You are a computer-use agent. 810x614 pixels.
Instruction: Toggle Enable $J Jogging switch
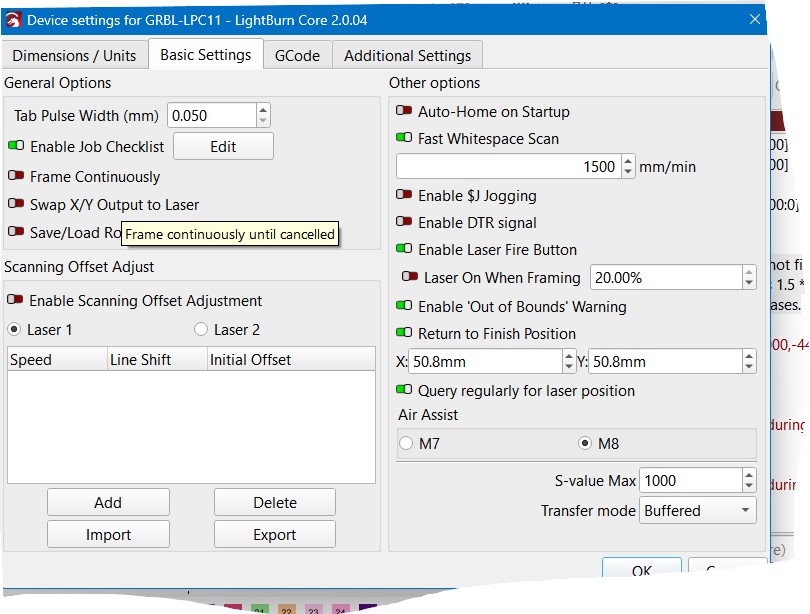pyautogui.click(x=404, y=195)
